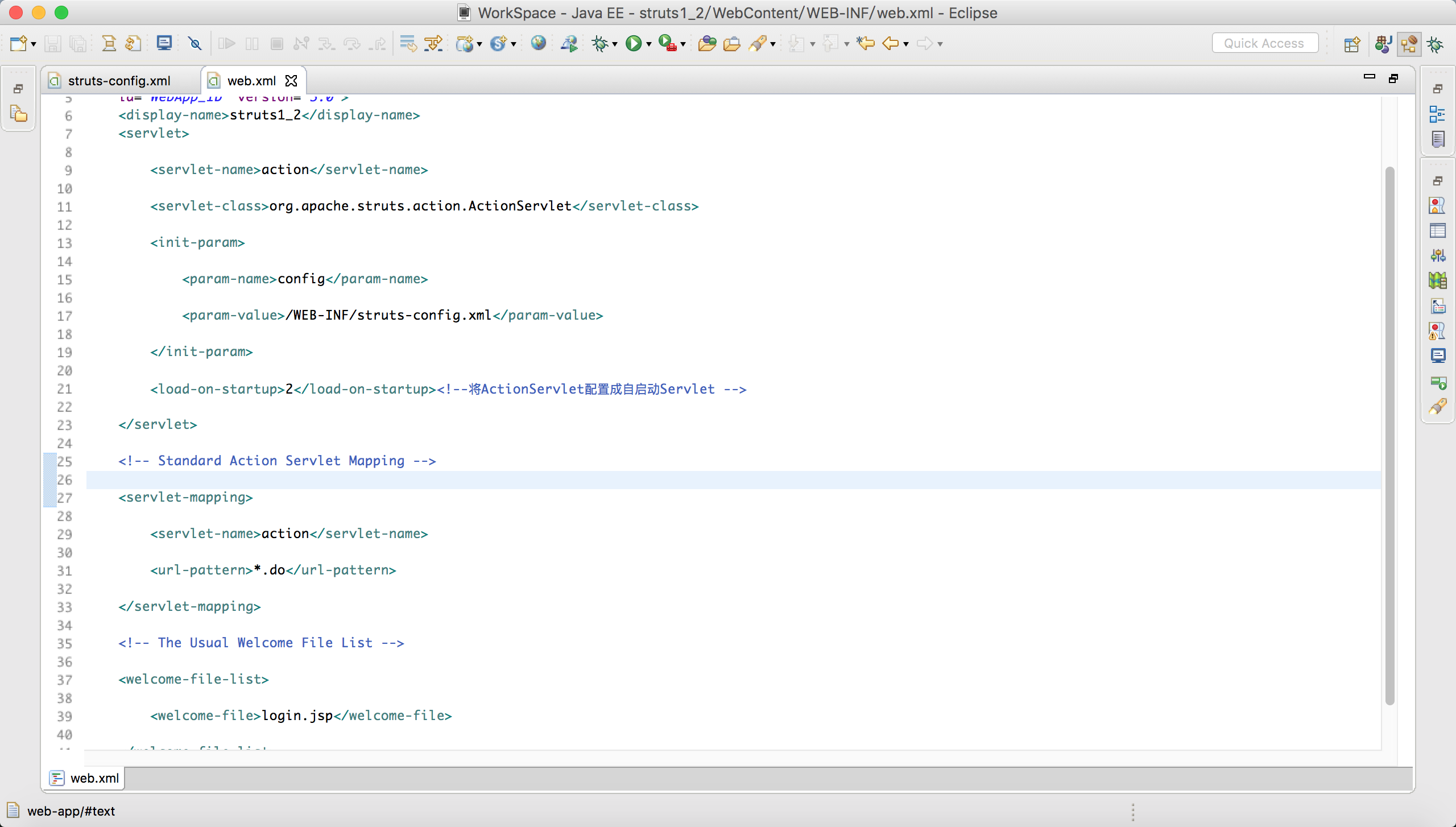This screenshot has height=827, width=1456.
Task: Open the Console view in right trim
Action: coord(1437,356)
